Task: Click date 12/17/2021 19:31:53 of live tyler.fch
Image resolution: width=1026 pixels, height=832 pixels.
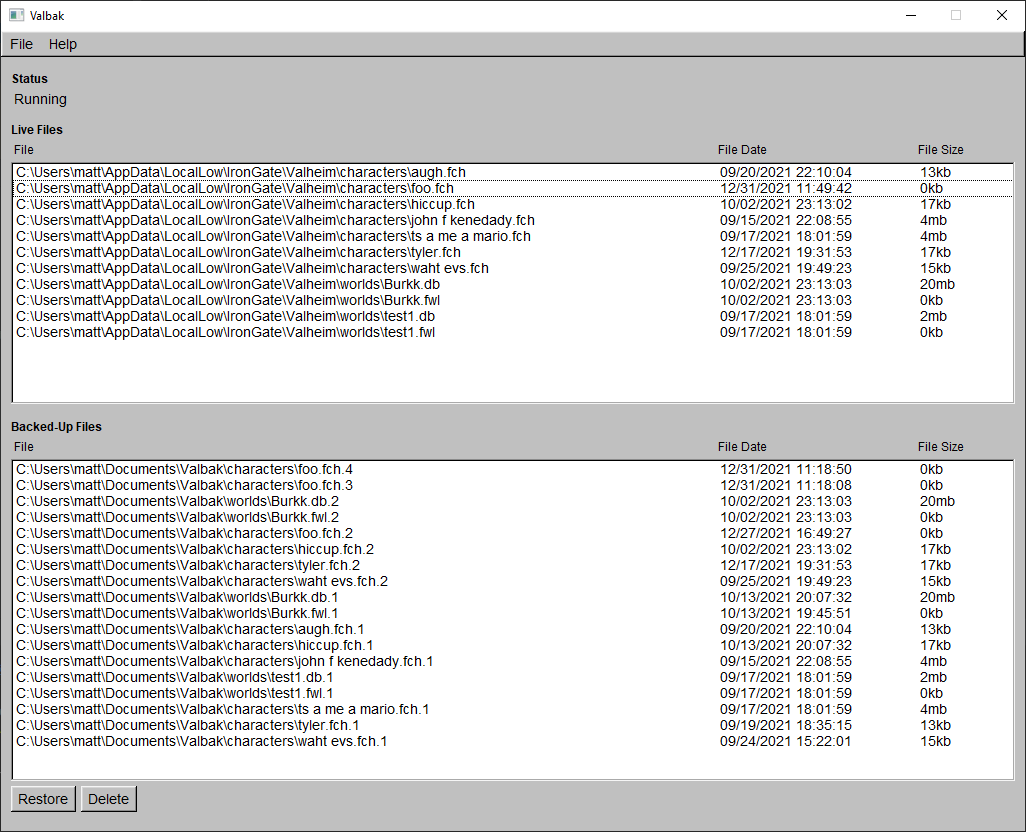Action: (786, 252)
